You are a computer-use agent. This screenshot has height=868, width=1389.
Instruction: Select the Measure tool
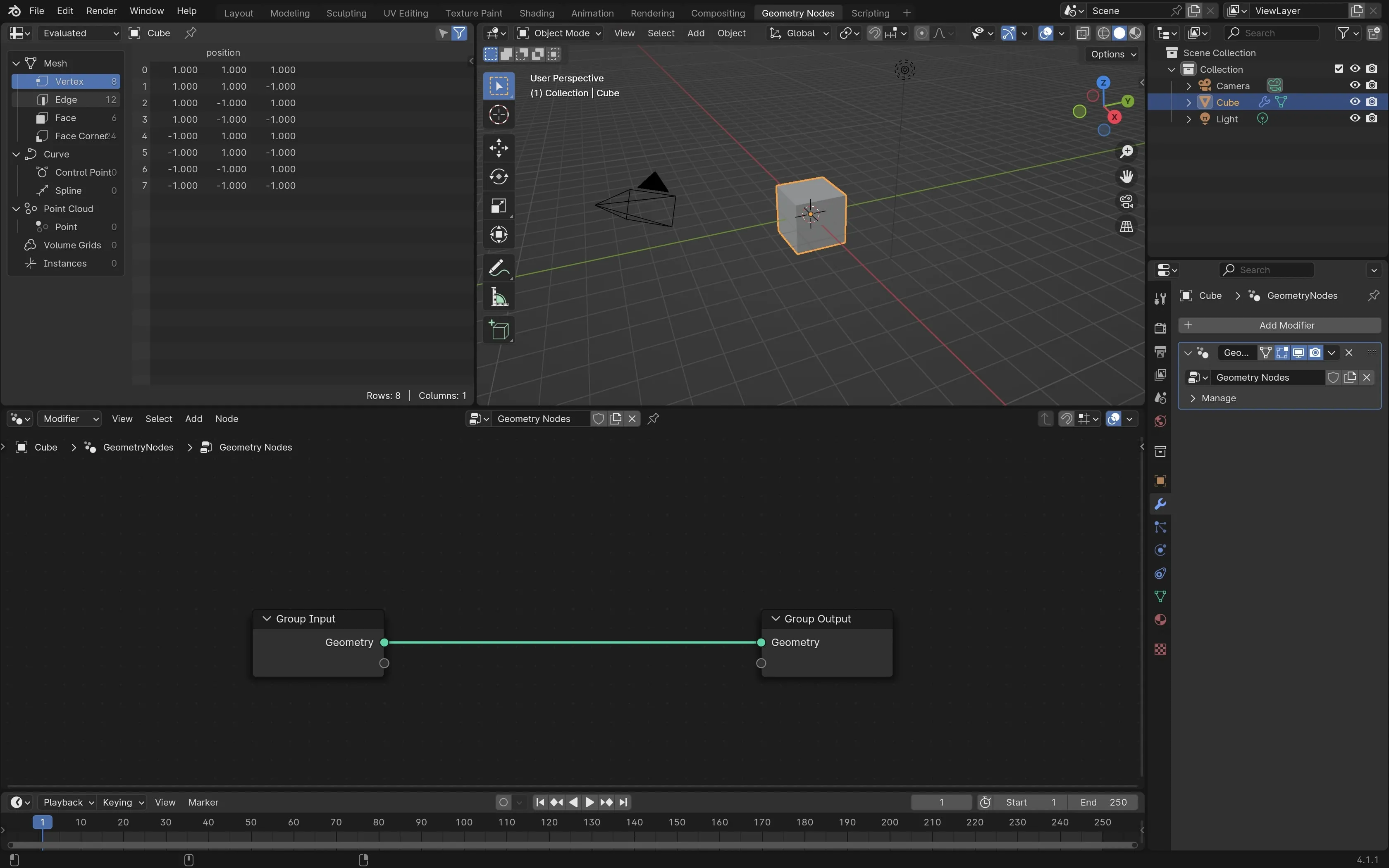click(x=498, y=298)
